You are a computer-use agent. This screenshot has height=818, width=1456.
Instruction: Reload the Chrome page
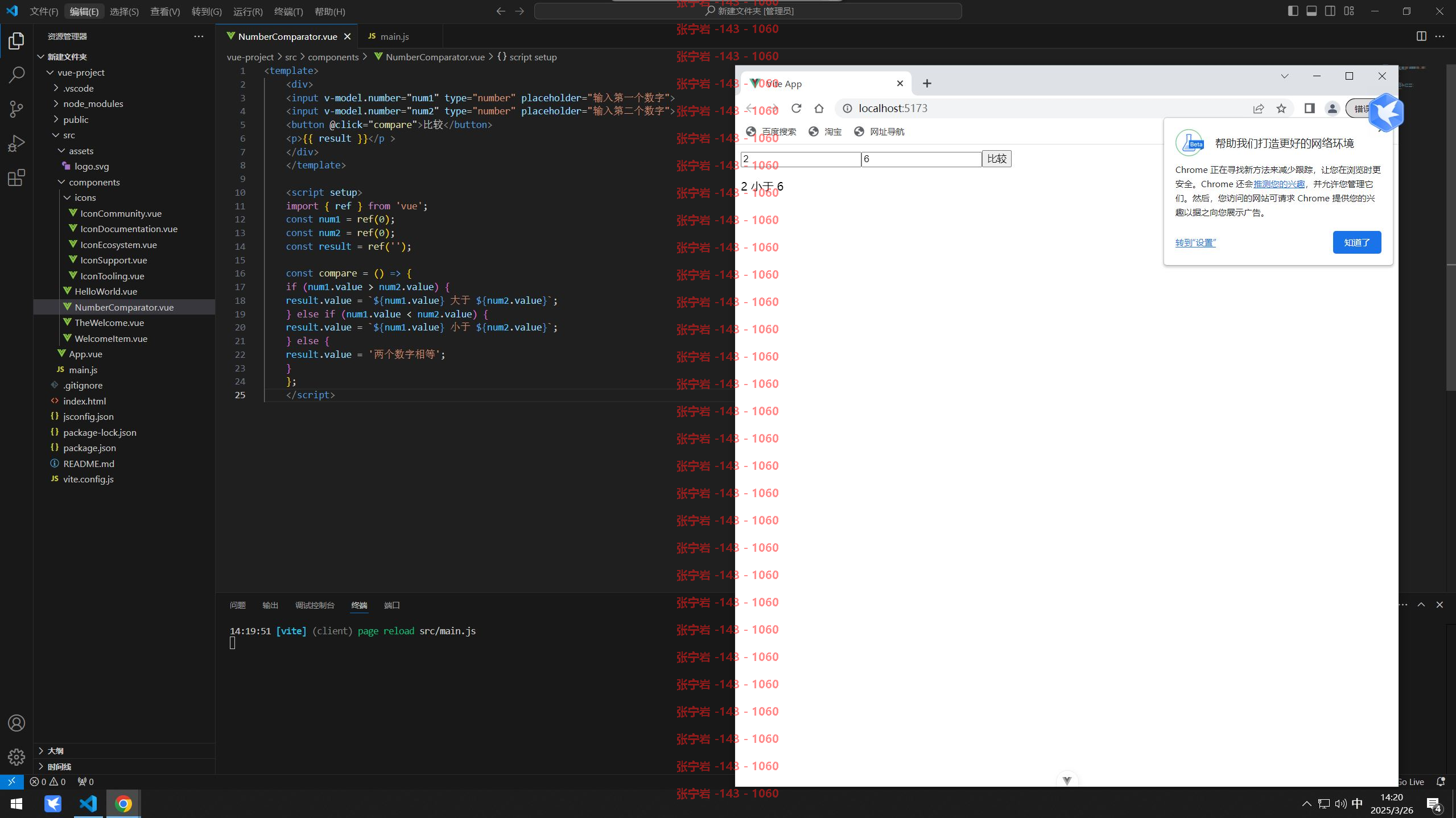tap(797, 109)
